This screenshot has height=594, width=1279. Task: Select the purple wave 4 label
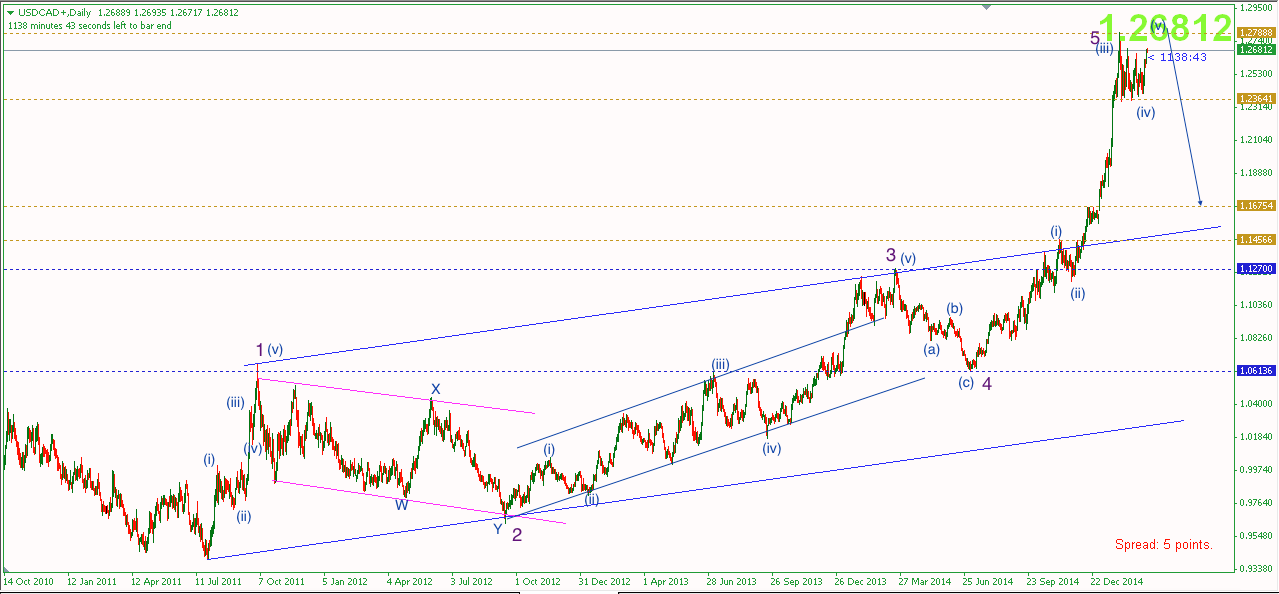coord(985,383)
